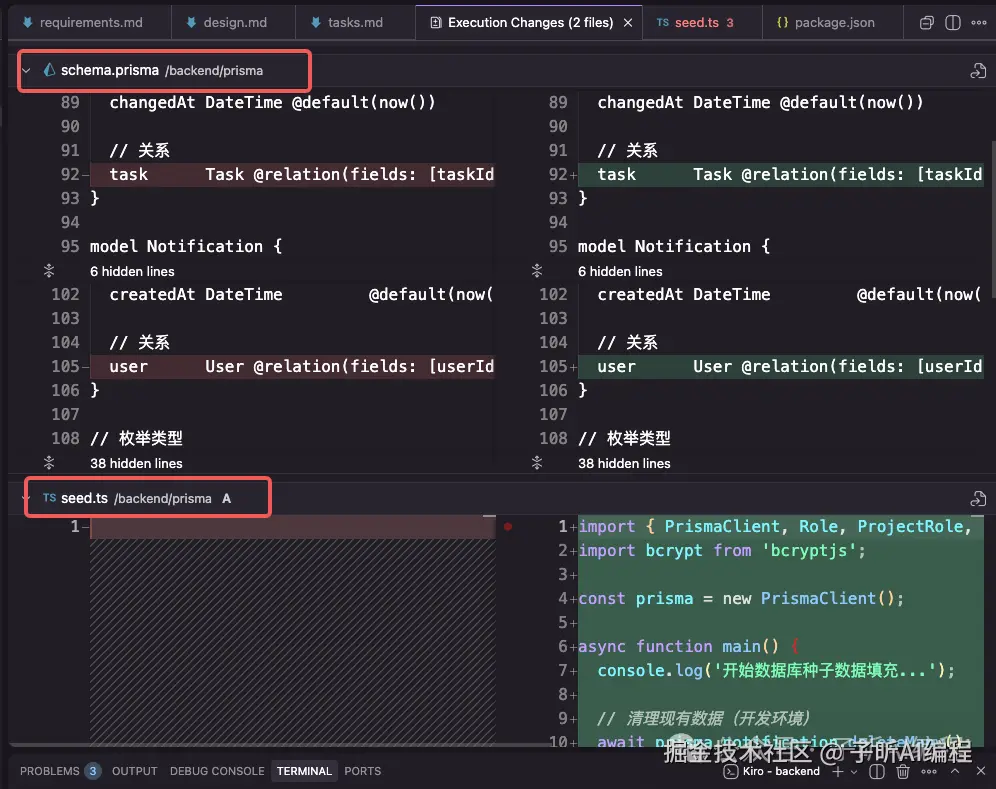Kill the terminal with the trash icon
The height and width of the screenshot is (789, 996).
point(903,771)
